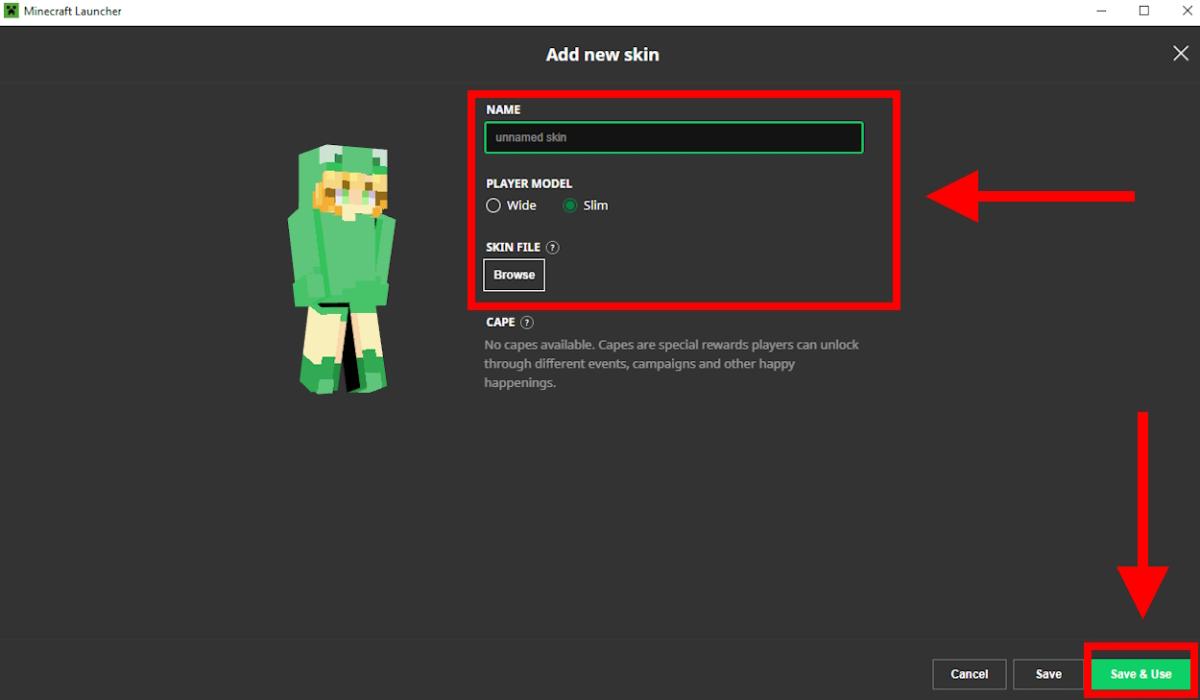Minimize the Minecraft Launcher window
1200x700 pixels.
click(1101, 10)
